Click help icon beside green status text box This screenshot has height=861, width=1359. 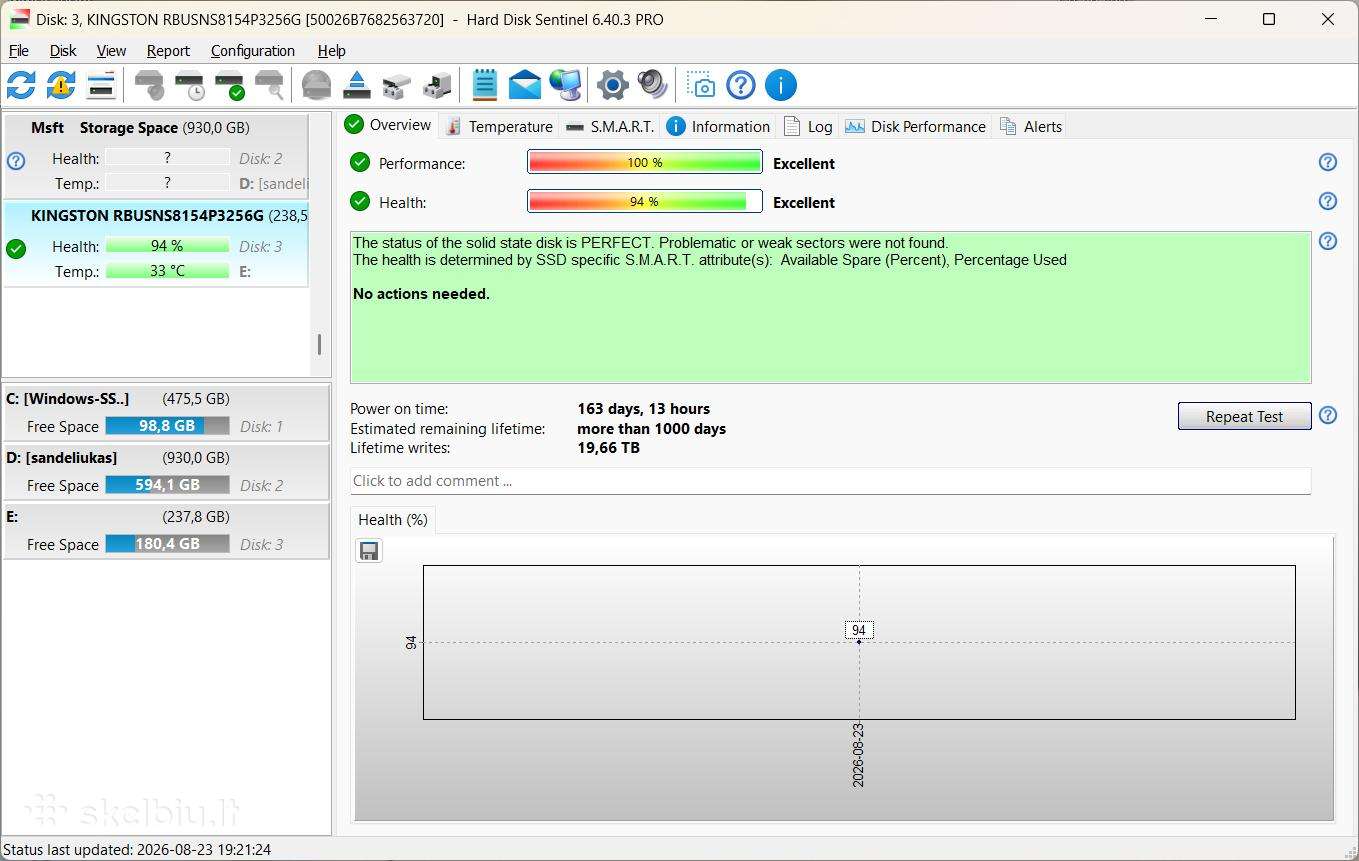[x=1328, y=241]
